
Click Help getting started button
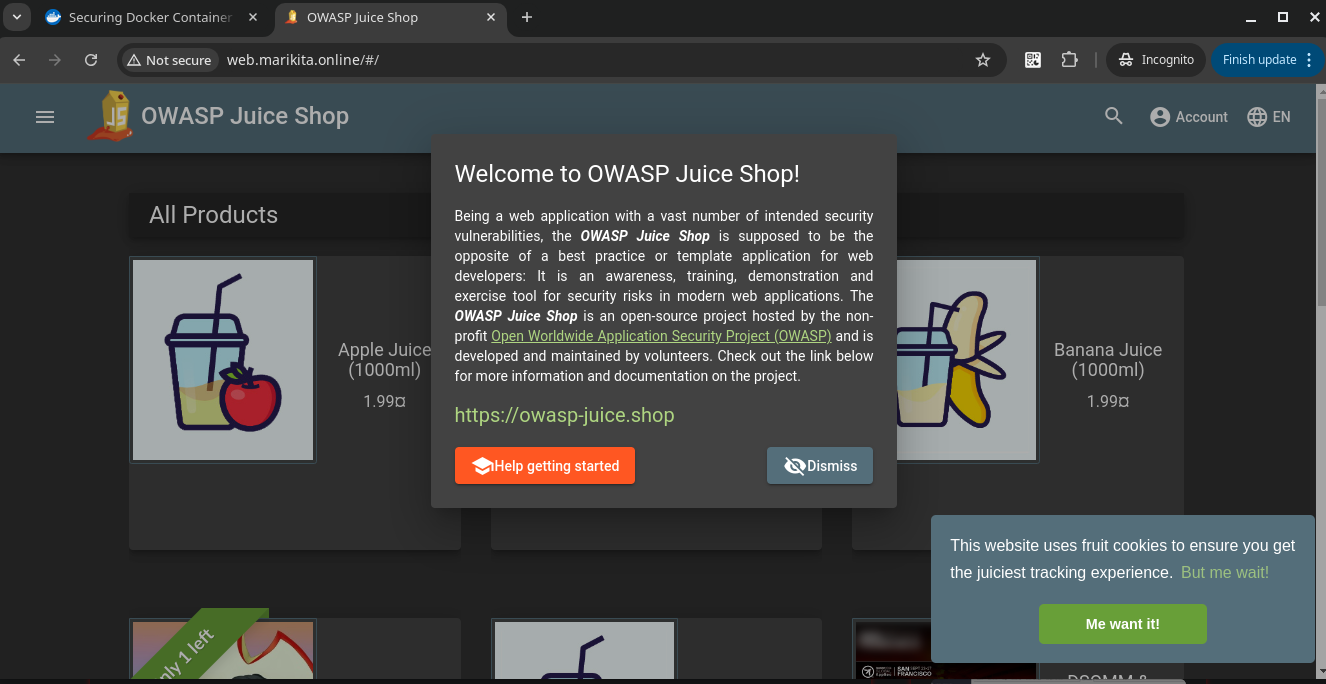tap(545, 466)
